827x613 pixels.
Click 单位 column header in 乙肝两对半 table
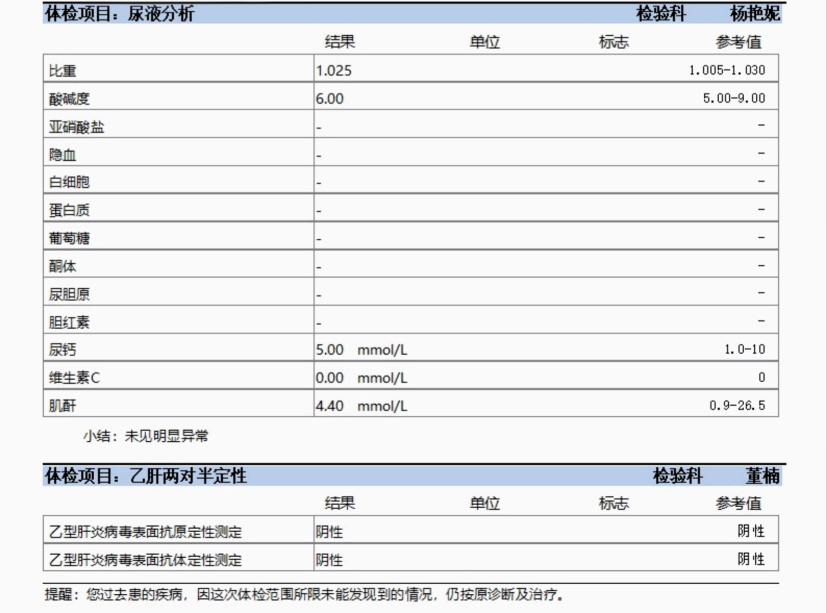pyautogui.click(x=485, y=503)
